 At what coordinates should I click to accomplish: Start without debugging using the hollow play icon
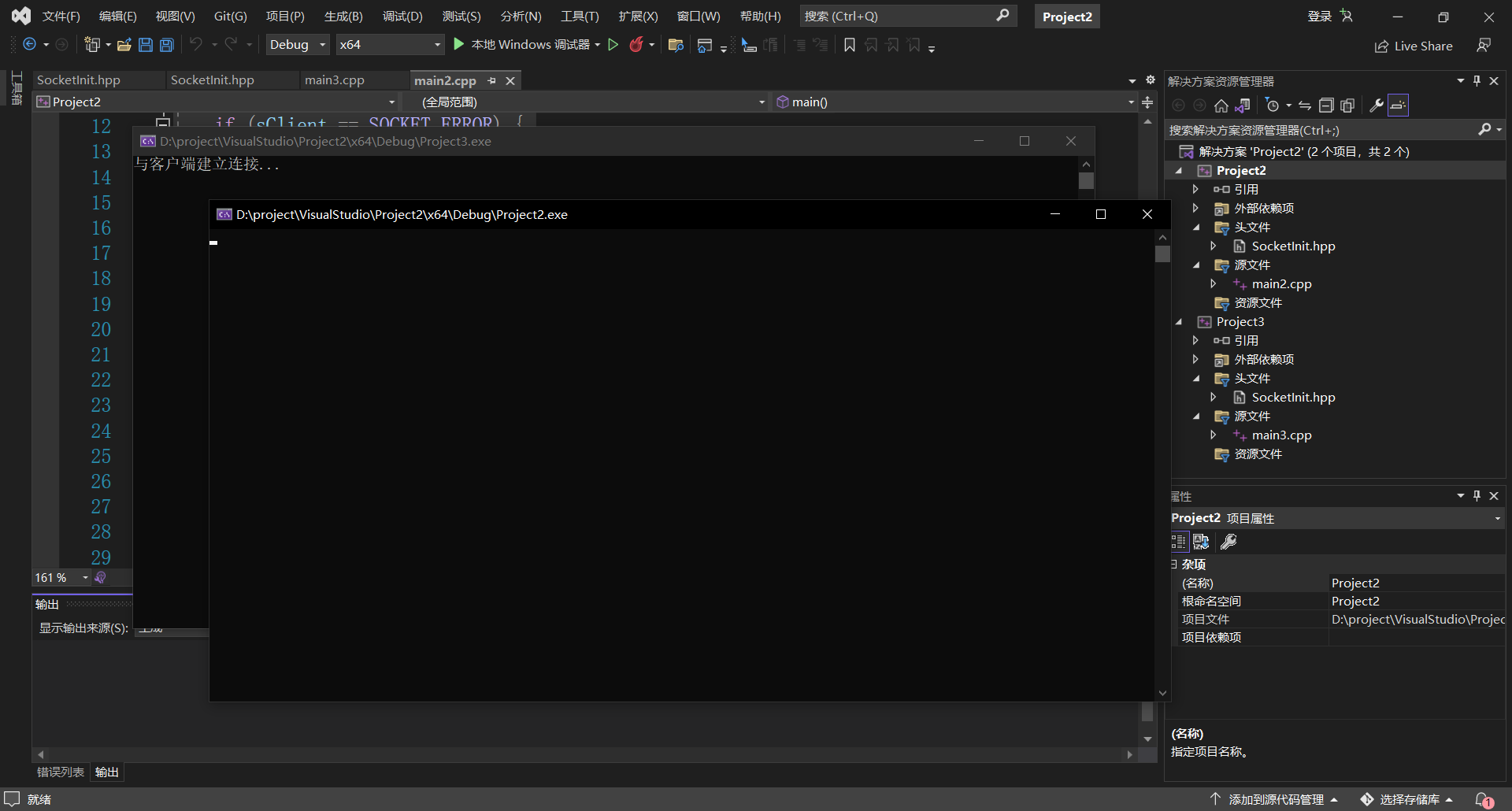coord(613,45)
